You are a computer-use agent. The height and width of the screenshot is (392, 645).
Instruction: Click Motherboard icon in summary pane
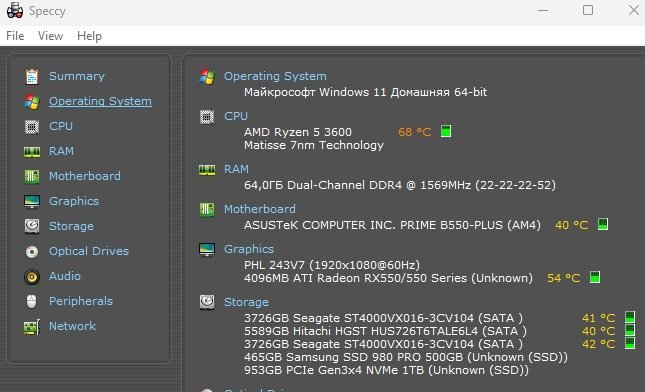[x=207, y=210]
